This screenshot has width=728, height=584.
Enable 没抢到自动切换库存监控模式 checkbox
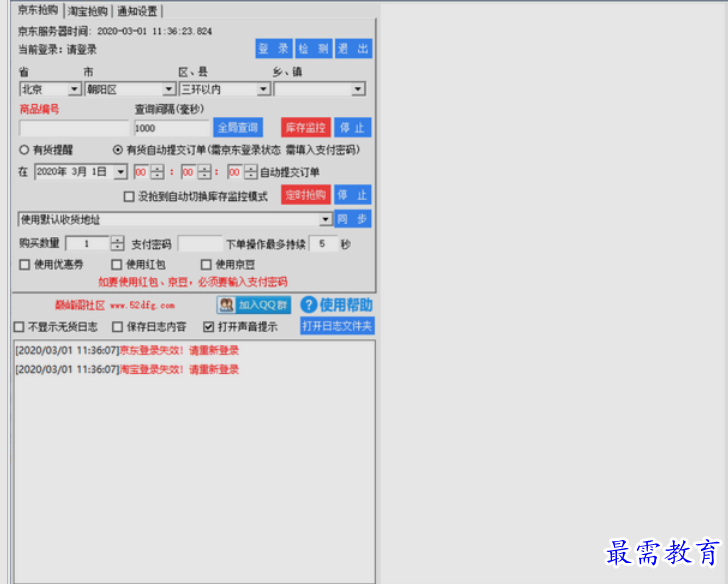pos(129,197)
